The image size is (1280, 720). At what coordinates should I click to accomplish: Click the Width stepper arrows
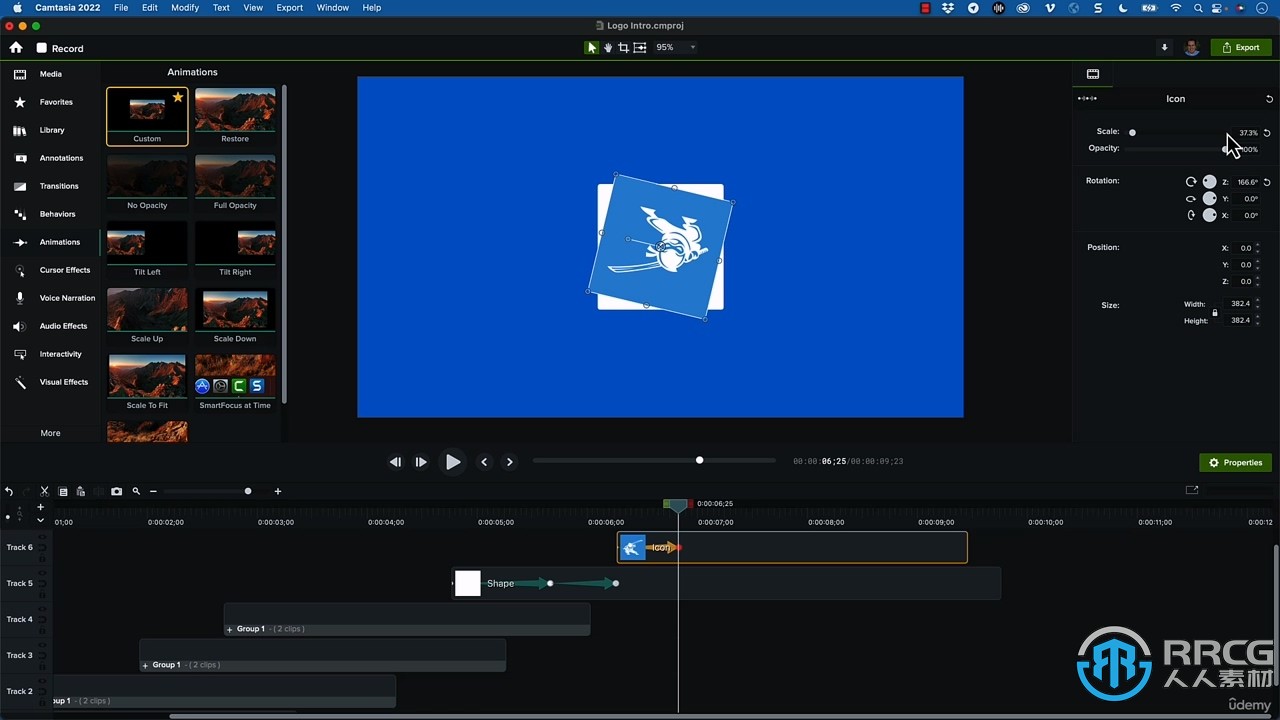click(x=1258, y=304)
